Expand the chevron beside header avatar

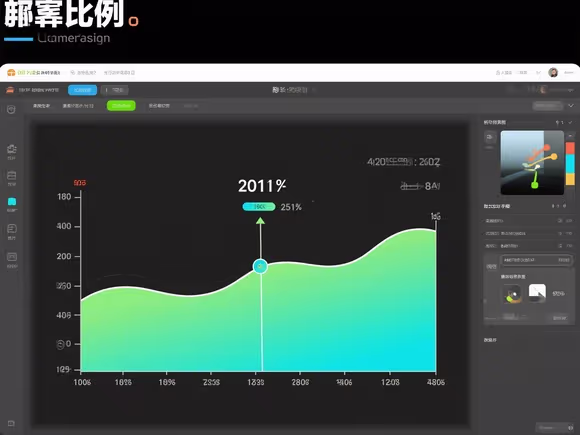pos(539,72)
